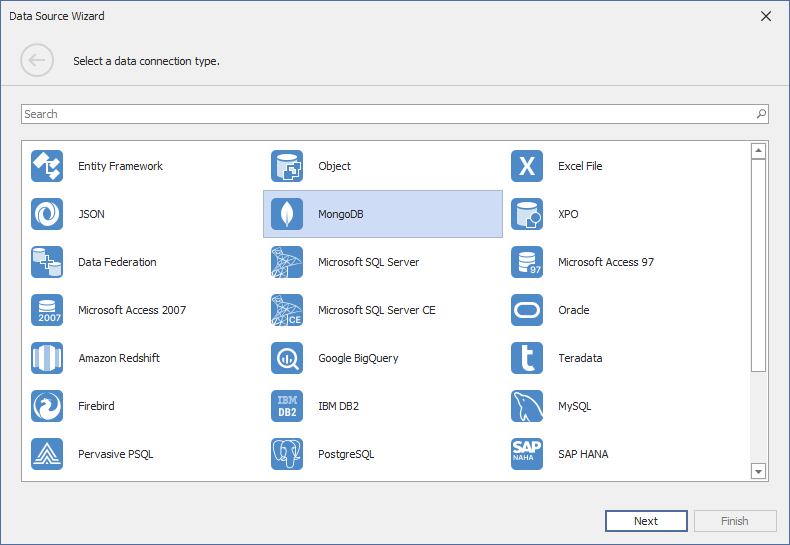Image resolution: width=790 pixels, height=545 pixels.
Task: Focus the Search input field
Action: (x=394, y=114)
